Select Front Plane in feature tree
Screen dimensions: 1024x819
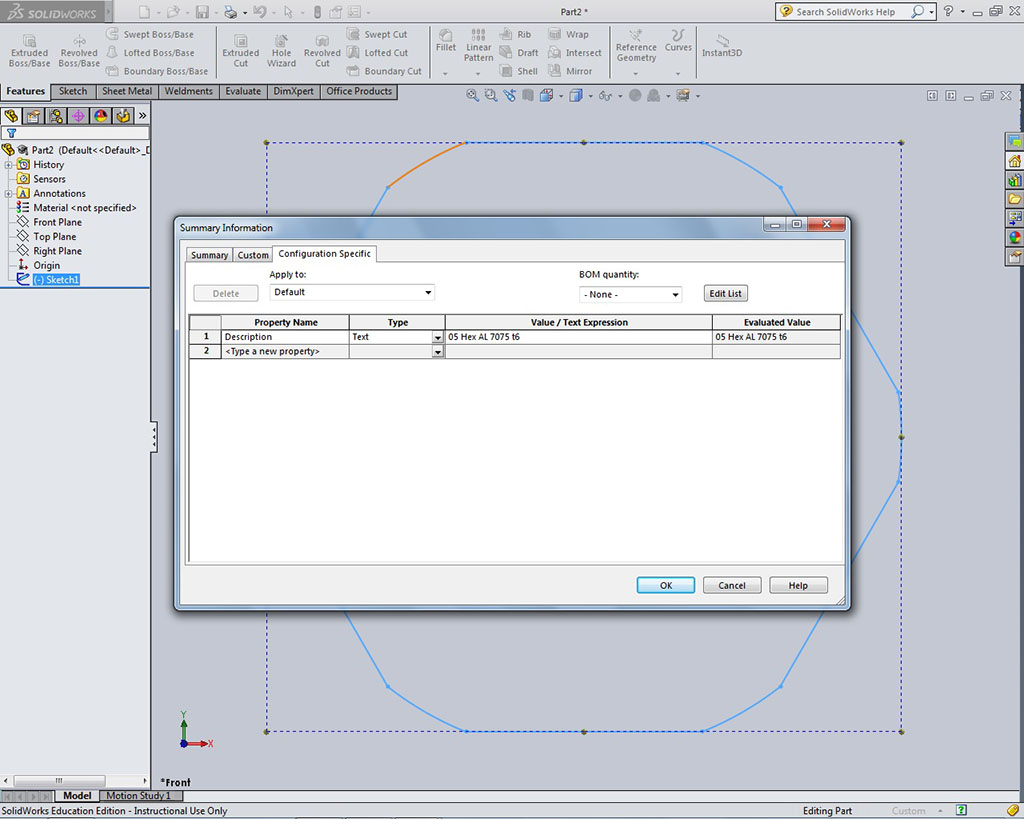coord(57,222)
